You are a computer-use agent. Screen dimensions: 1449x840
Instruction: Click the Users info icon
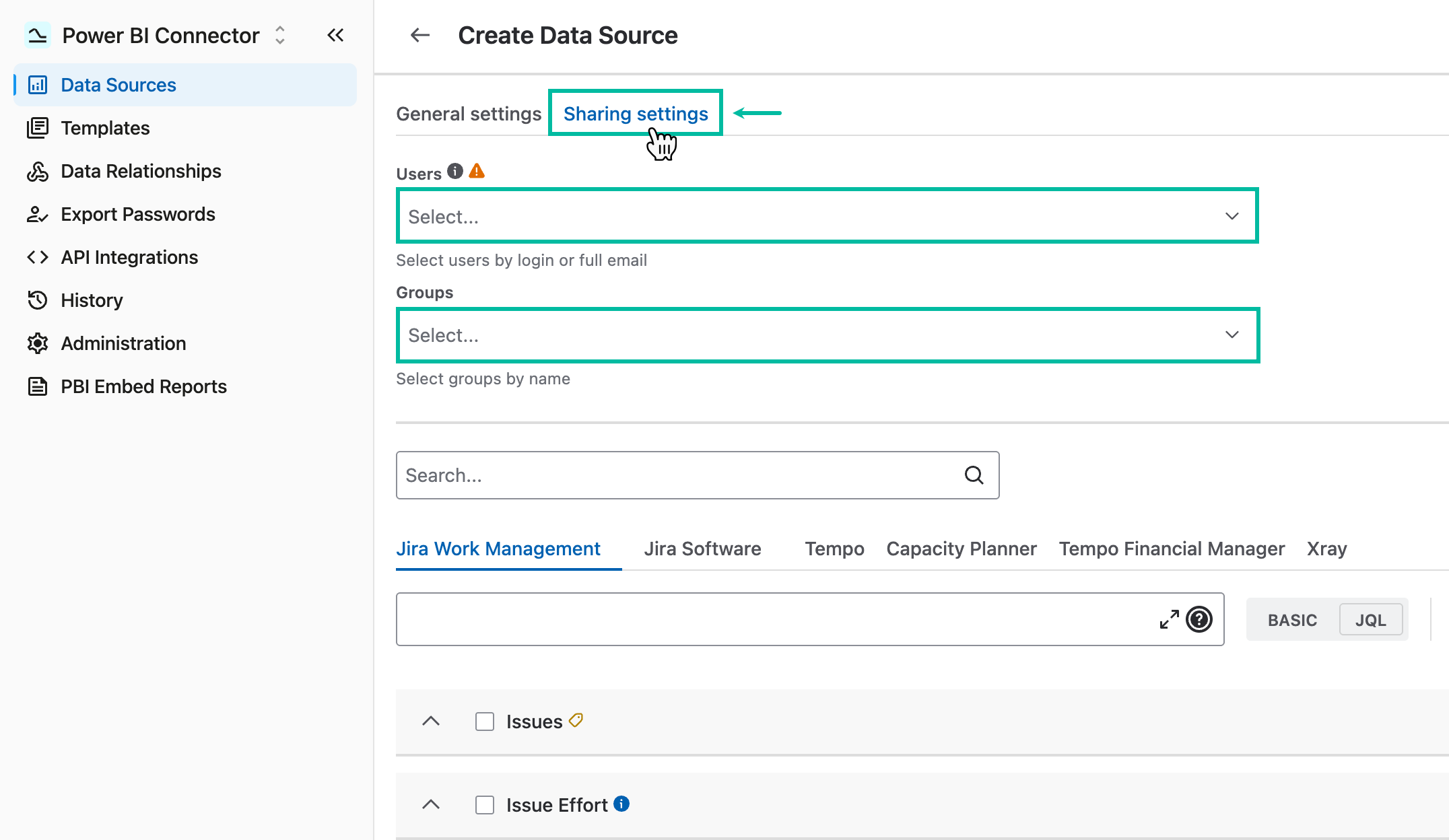[x=455, y=171]
